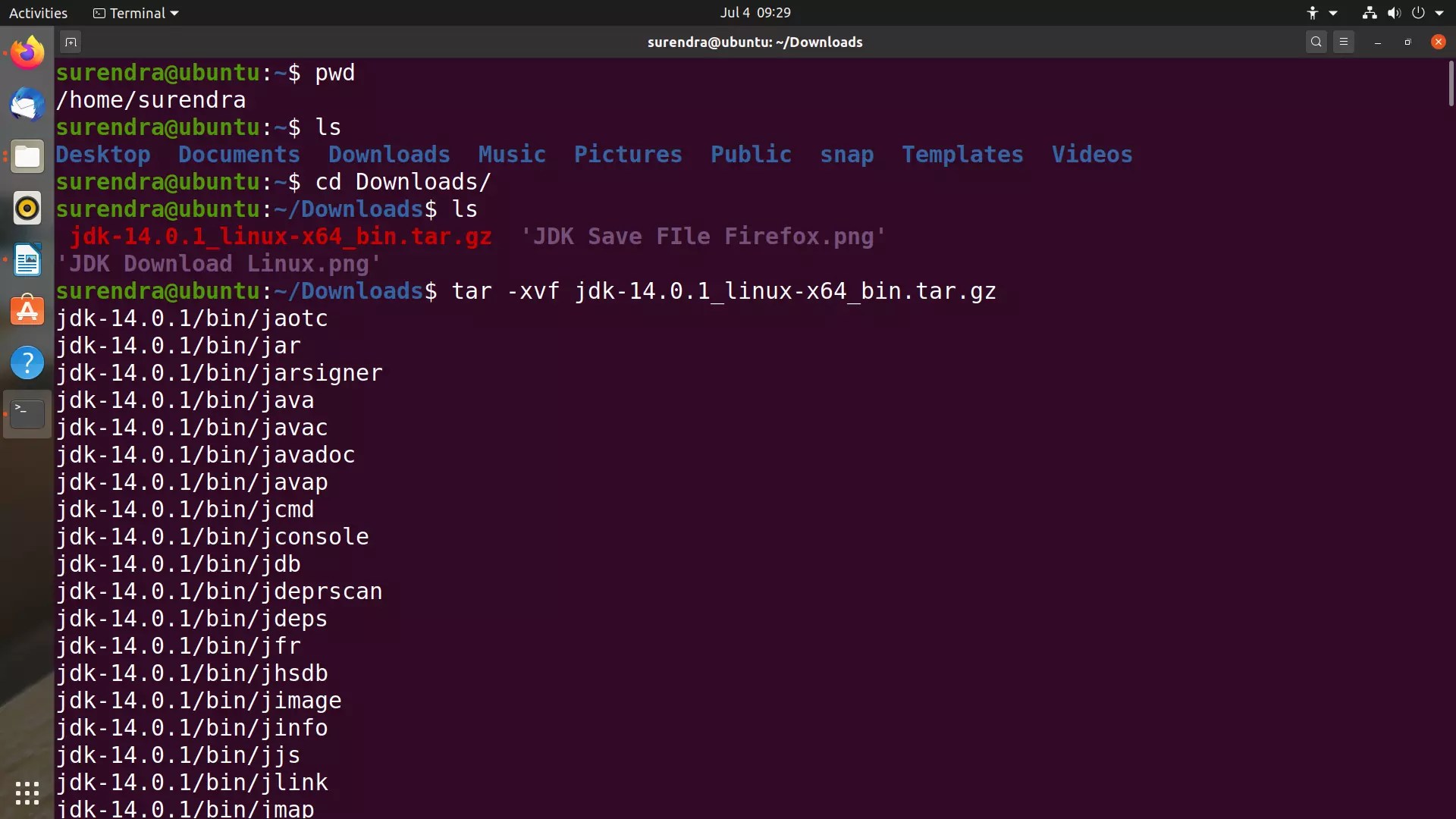The height and width of the screenshot is (819, 1456).
Task: Minimize the terminal window
Action: 1377,42
